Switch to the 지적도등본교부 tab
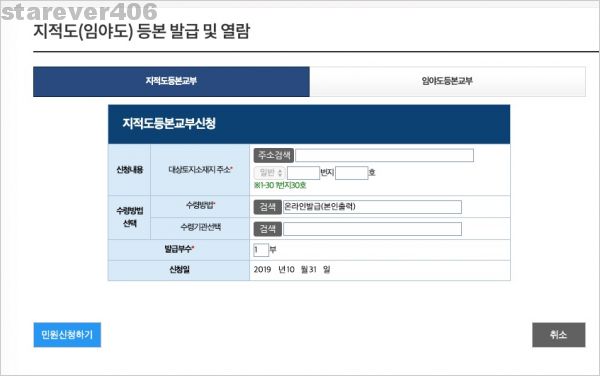The height and width of the screenshot is (376, 600). click(171, 81)
